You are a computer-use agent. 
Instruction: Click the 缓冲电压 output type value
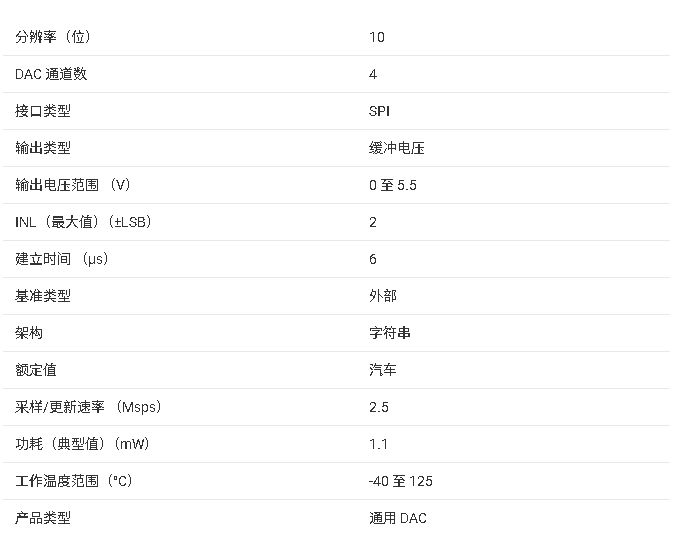coord(397,148)
